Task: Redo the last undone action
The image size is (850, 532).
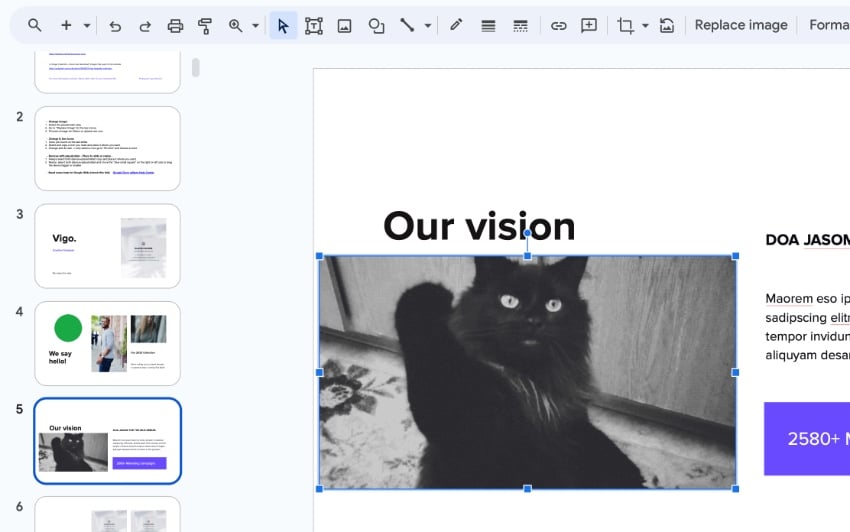Action: pyautogui.click(x=145, y=25)
